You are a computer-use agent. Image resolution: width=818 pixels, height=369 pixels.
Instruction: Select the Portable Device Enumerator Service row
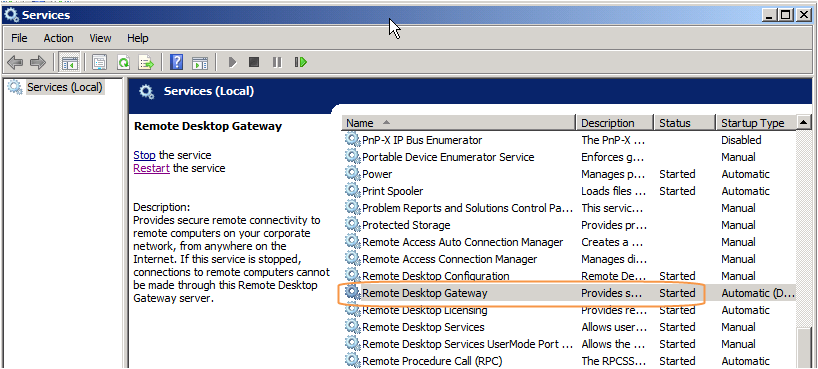pos(570,157)
